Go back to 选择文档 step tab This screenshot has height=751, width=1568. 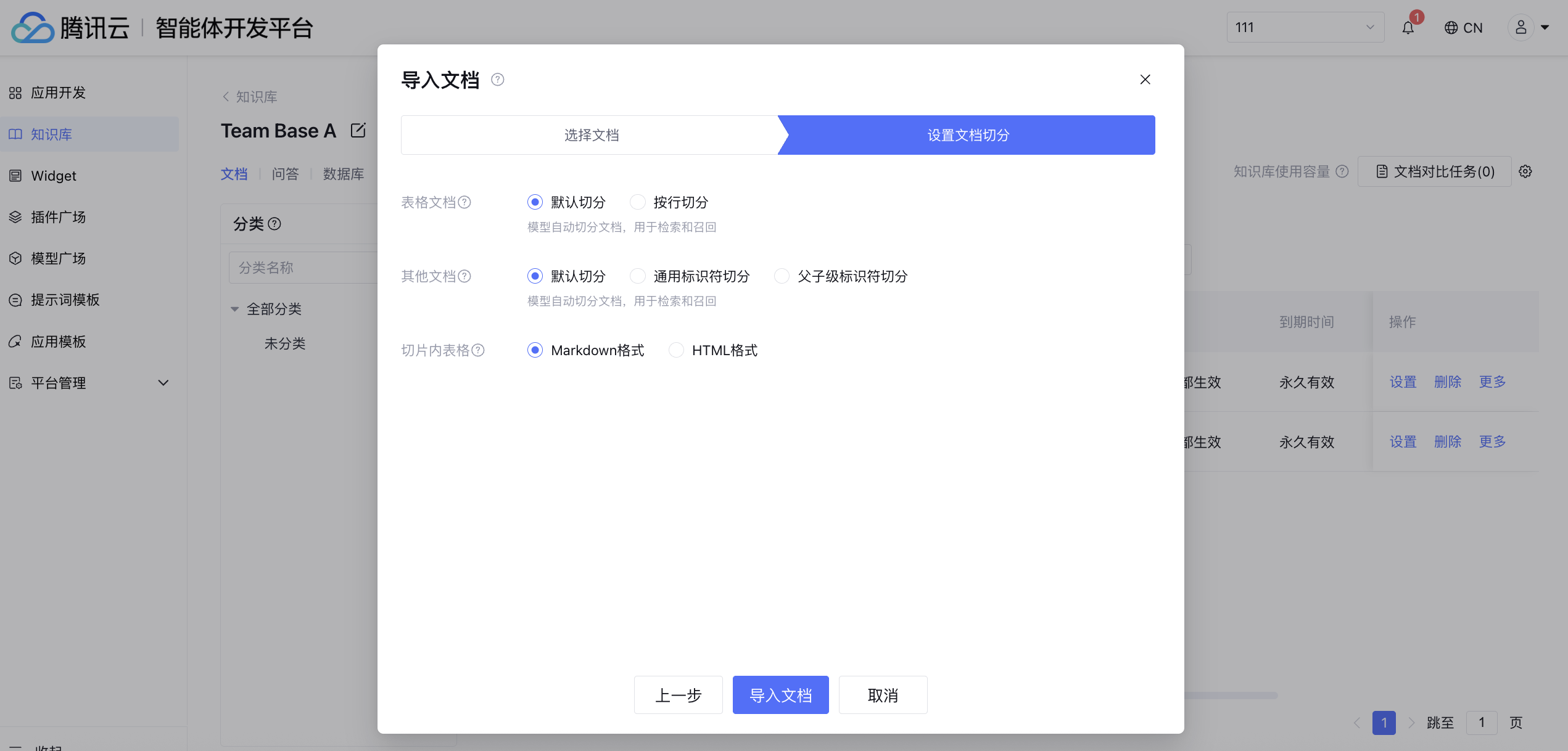coord(591,135)
